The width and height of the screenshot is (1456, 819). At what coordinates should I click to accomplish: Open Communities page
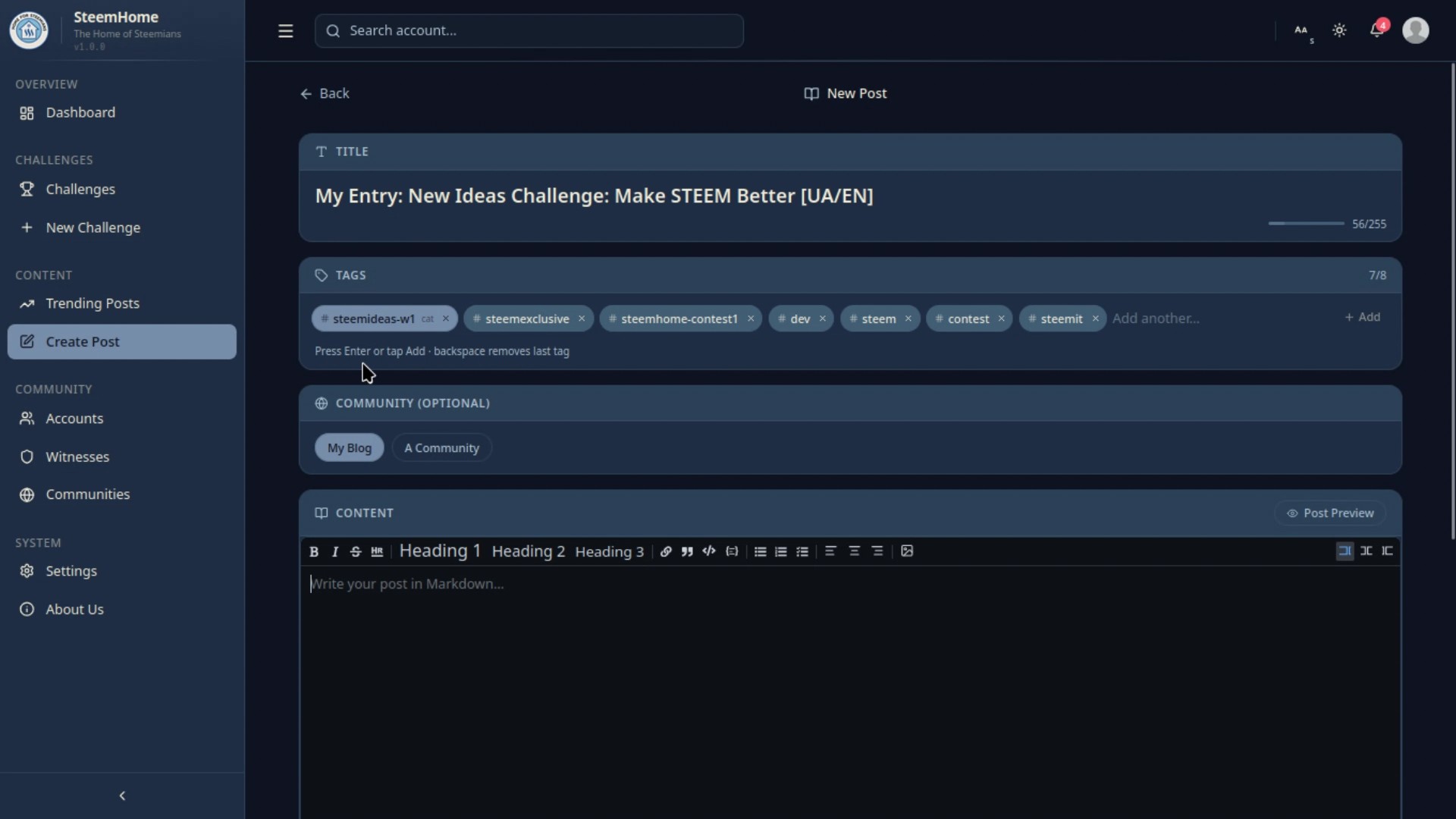coord(122,494)
